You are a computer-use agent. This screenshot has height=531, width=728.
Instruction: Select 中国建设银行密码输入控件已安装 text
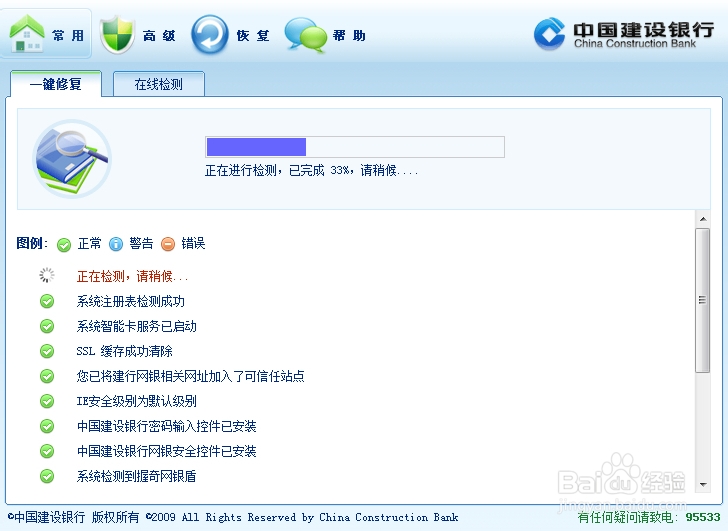167,427
